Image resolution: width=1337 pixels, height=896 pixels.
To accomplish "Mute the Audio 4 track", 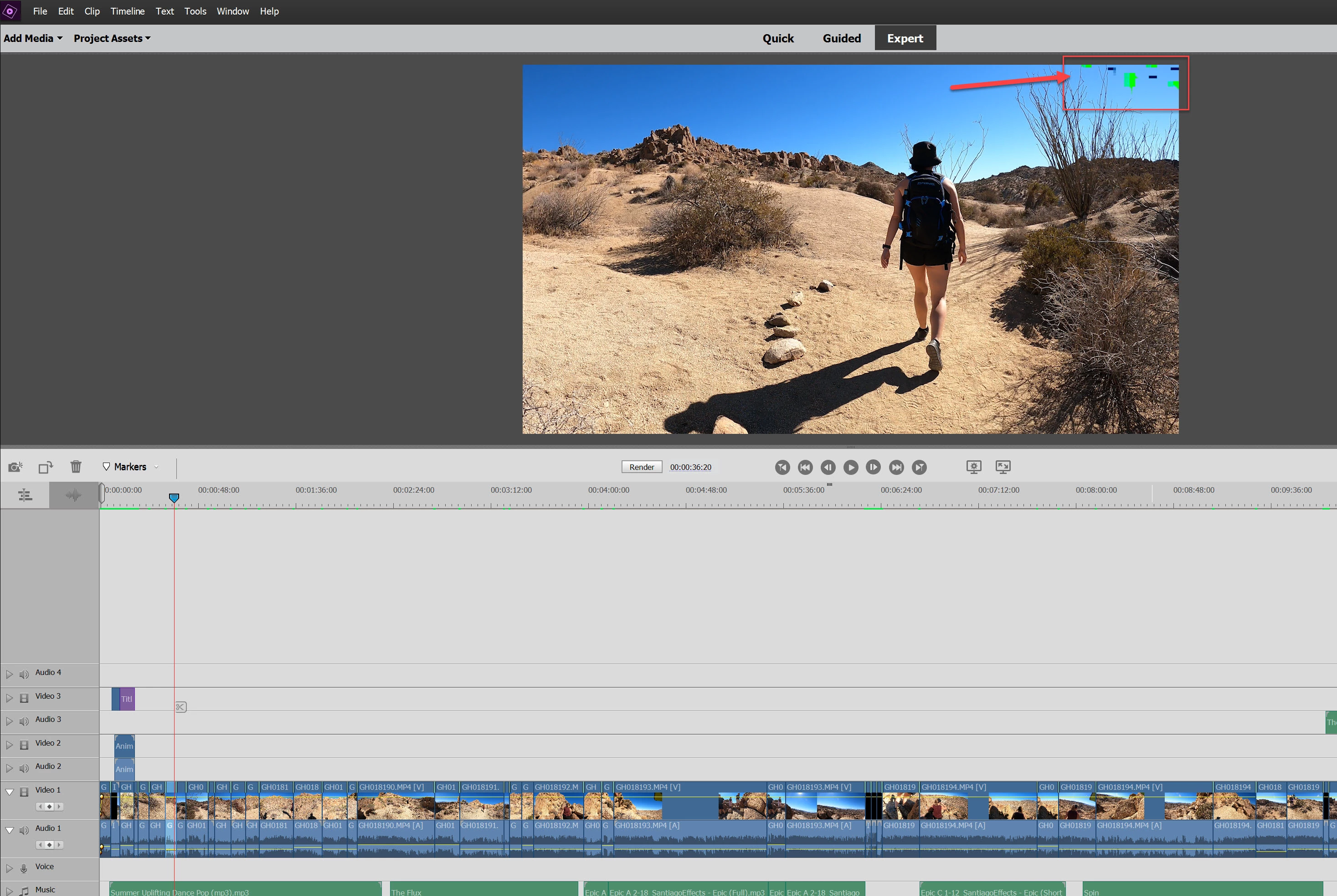I will pos(24,675).
